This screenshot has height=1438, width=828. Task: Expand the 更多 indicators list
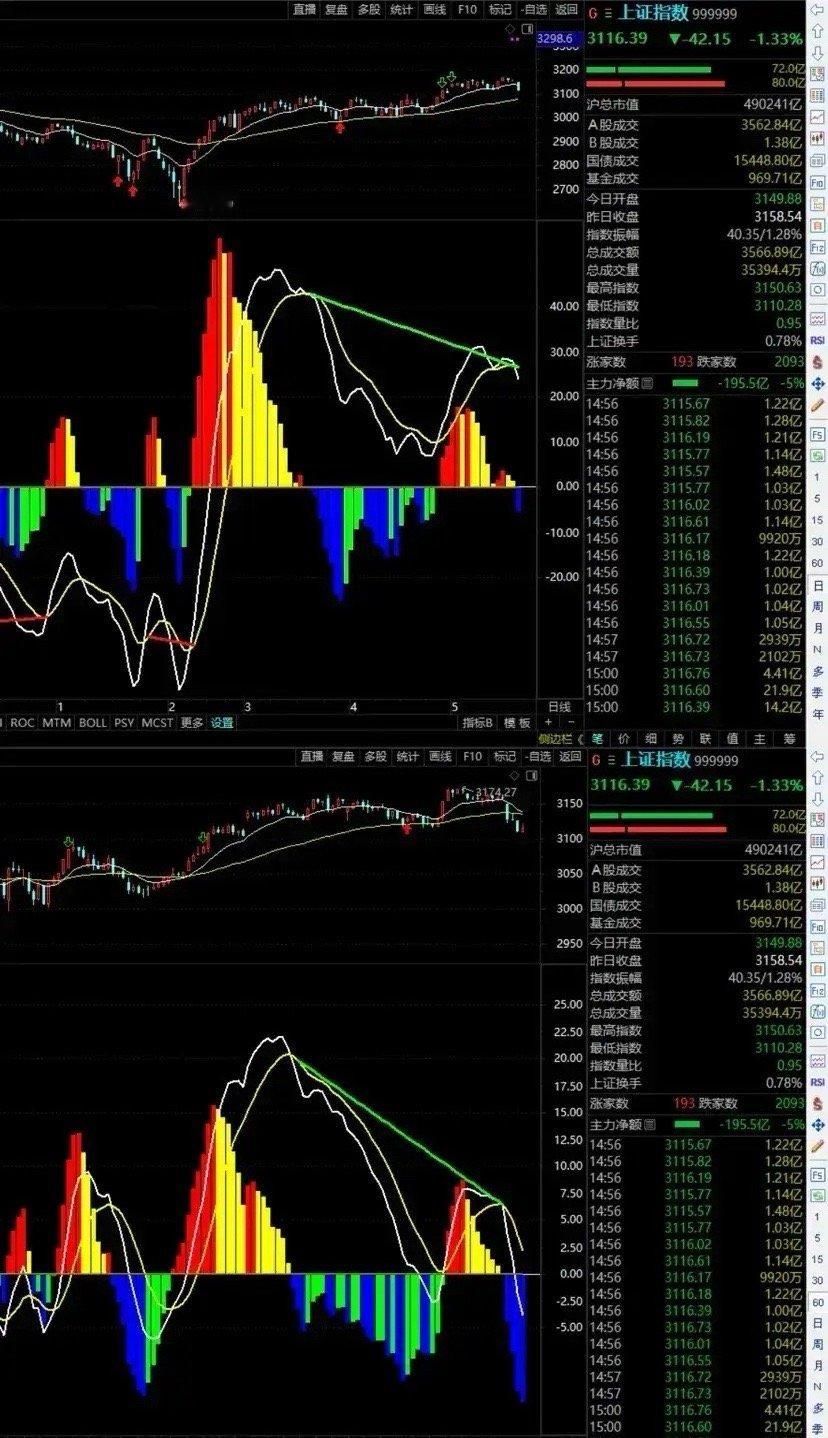[x=192, y=723]
